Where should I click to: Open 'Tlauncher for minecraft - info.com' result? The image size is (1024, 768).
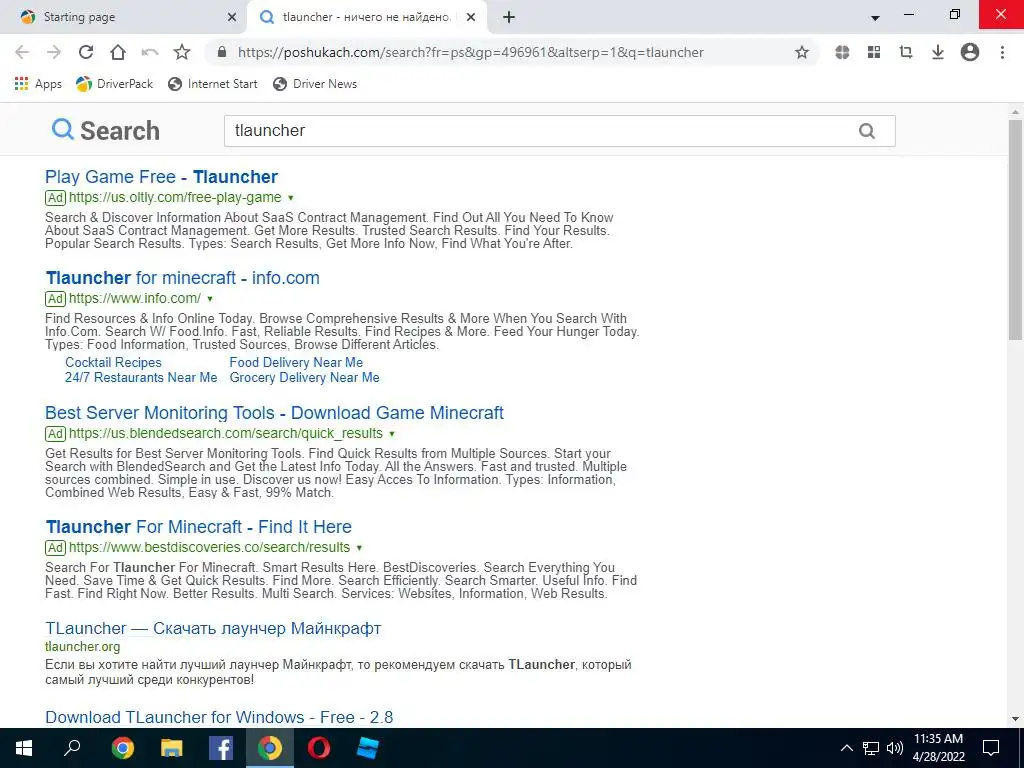(x=182, y=278)
